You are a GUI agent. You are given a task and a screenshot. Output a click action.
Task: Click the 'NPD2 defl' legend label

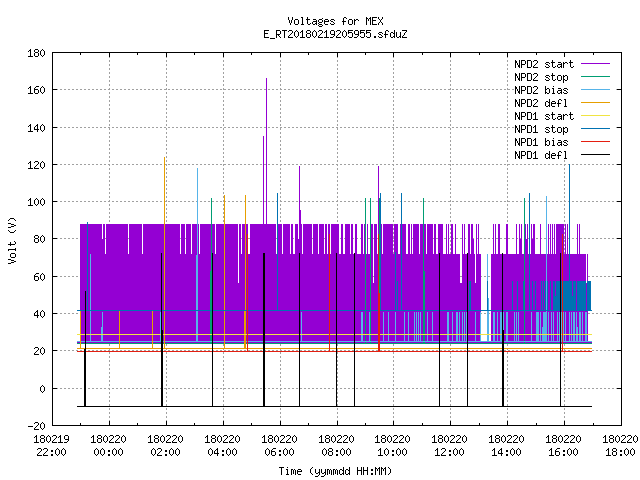pyautogui.click(x=541, y=103)
